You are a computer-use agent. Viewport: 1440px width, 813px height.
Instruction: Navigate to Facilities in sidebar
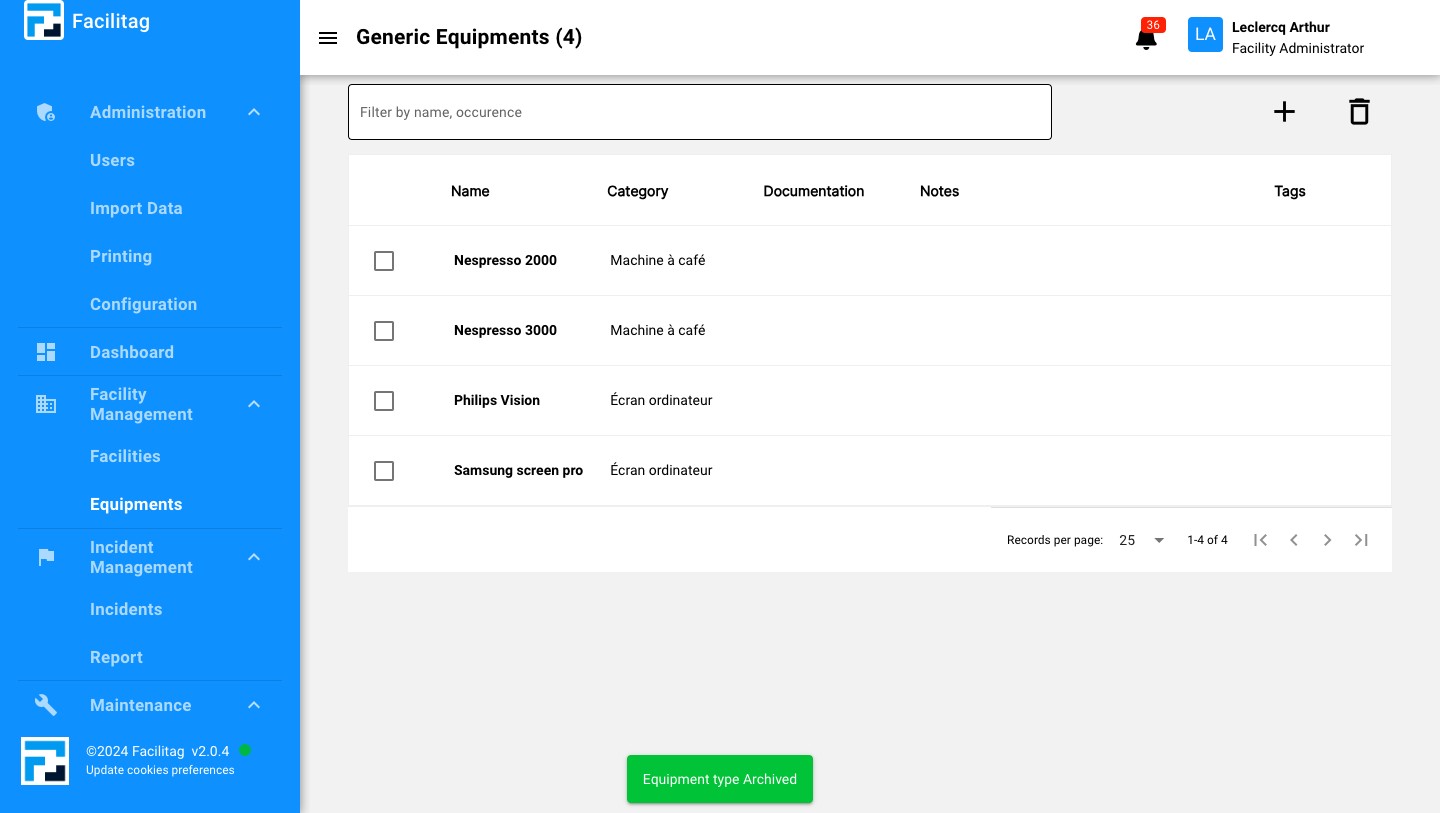pyautogui.click(x=125, y=456)
